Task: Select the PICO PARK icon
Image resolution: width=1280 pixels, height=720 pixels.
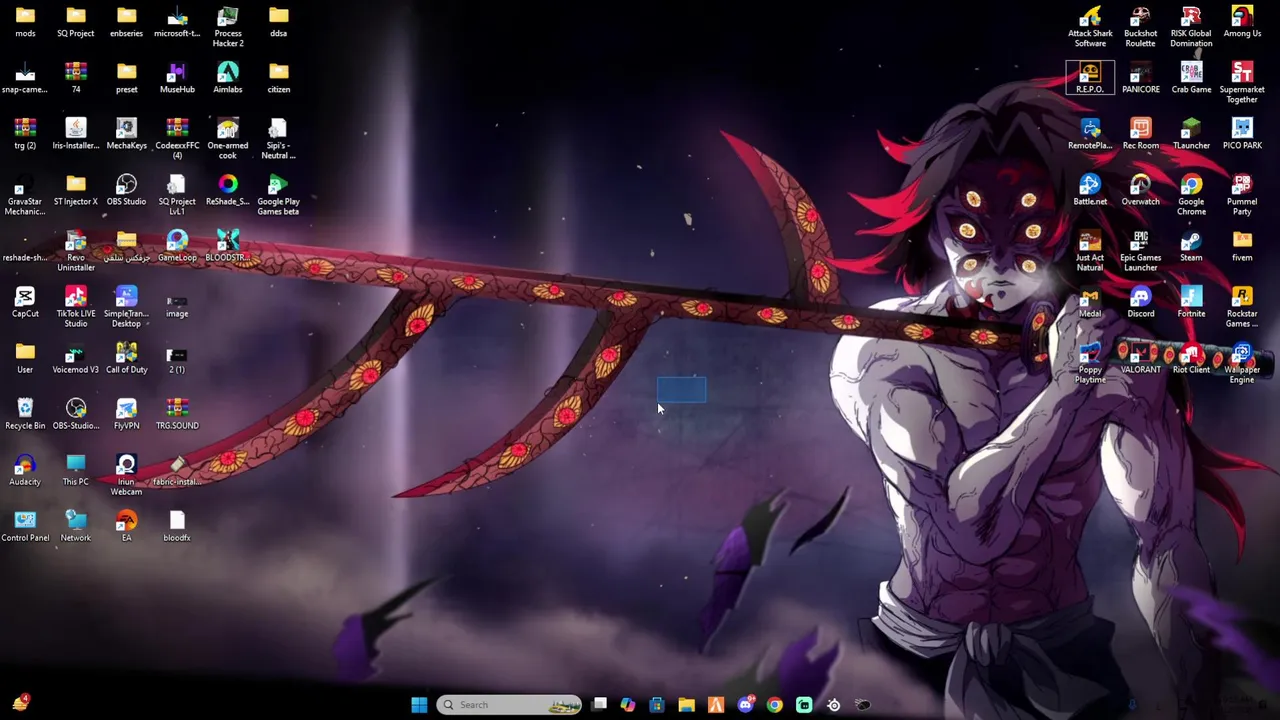Action: (x=1242, y=133)
